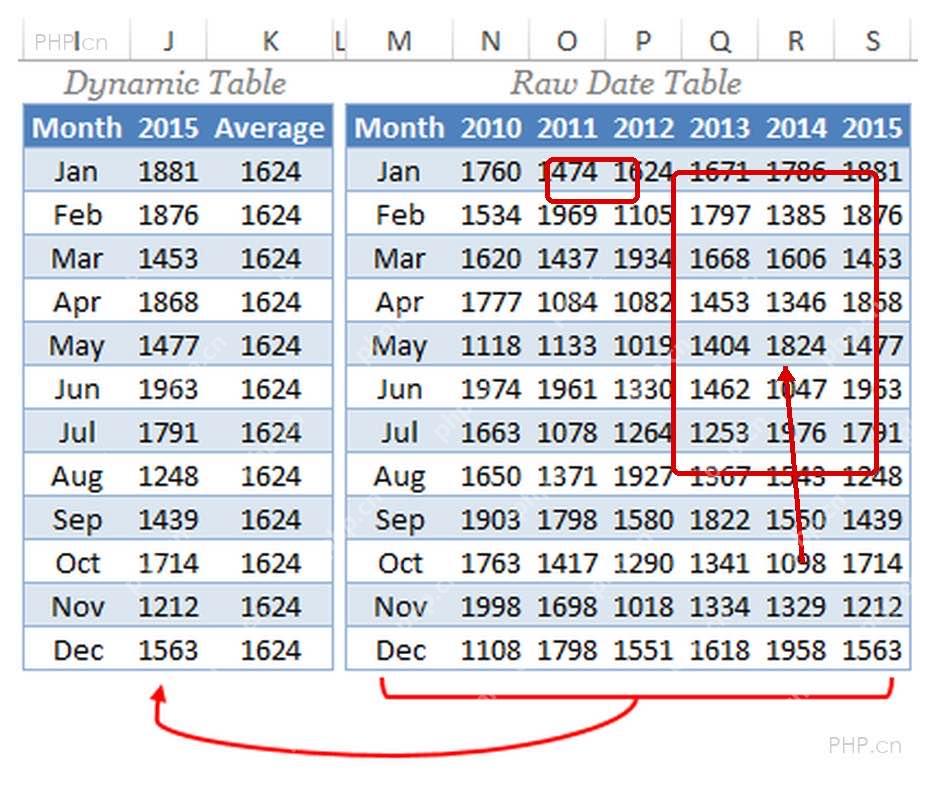Select Apr 2011 value 1084
936x789 pixels.
(x=567, y=302)
